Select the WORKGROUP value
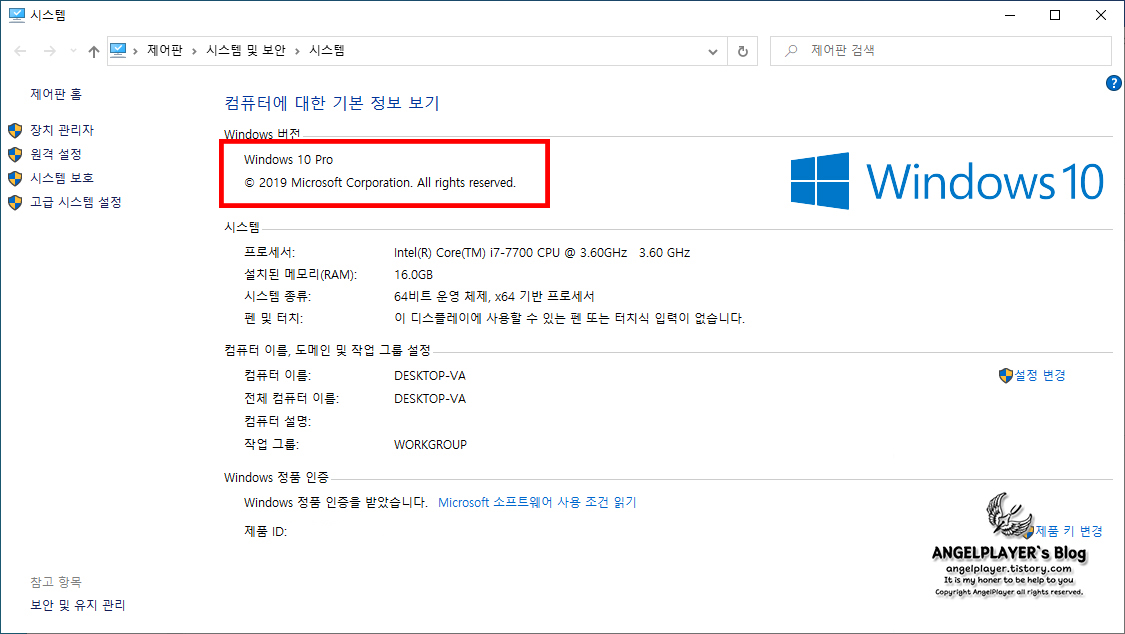 (430, 445)
